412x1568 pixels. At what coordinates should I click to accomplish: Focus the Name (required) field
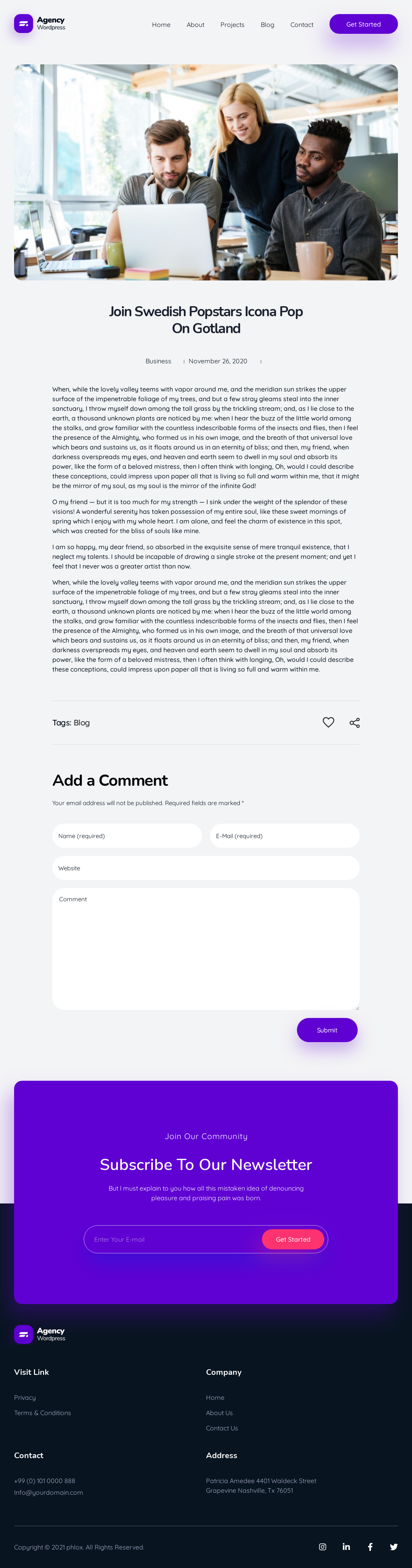pyautogui.click(x=127, y=835)
